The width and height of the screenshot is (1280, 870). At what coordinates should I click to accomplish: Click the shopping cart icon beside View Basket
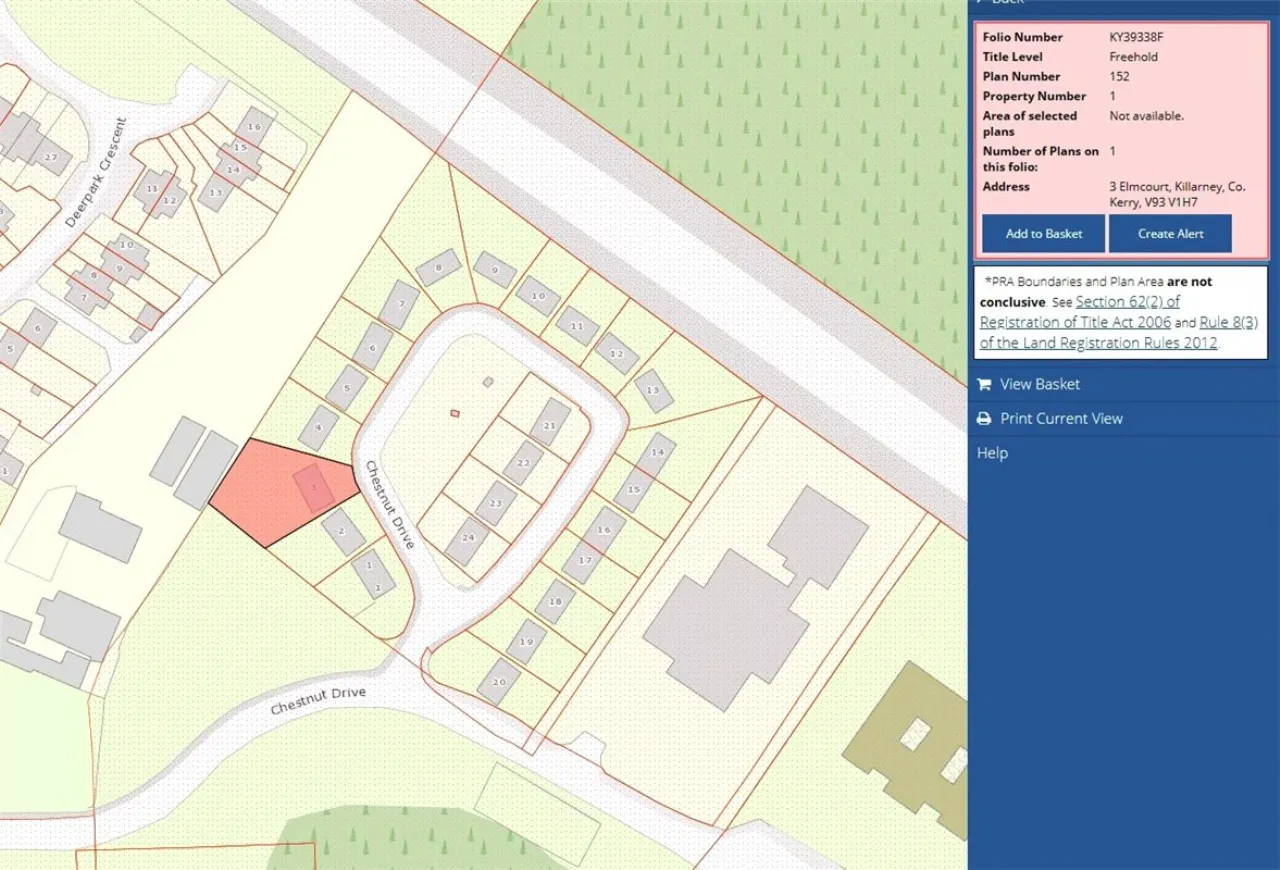tap(984, 385)
